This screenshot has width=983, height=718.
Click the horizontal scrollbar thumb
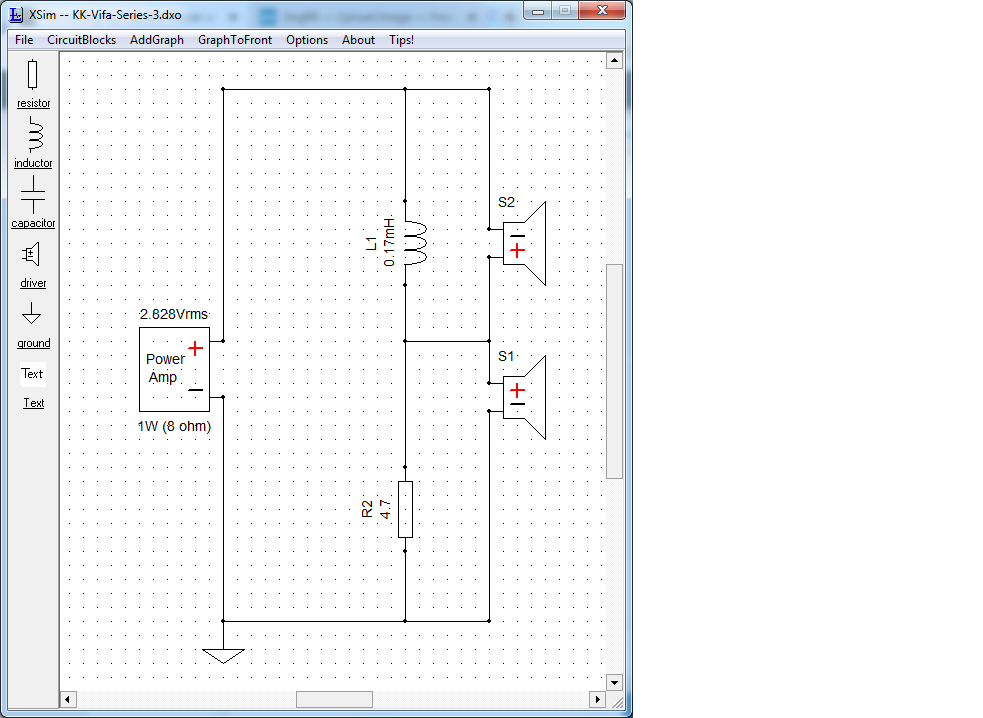click(x=334, y=699)
